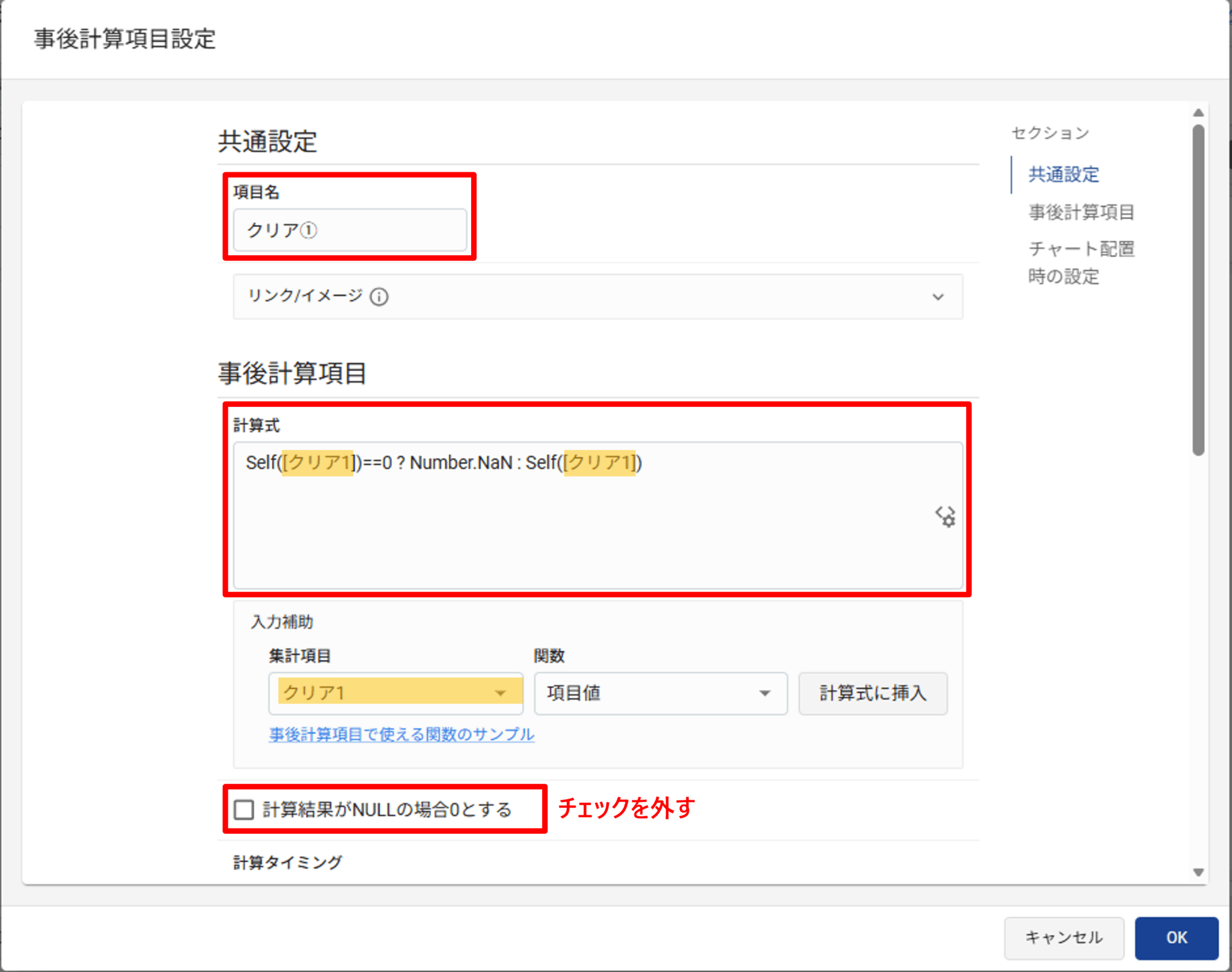Jump to 事後計算項目 section link
This screenshot has width=1232, height=972.
1081,212
